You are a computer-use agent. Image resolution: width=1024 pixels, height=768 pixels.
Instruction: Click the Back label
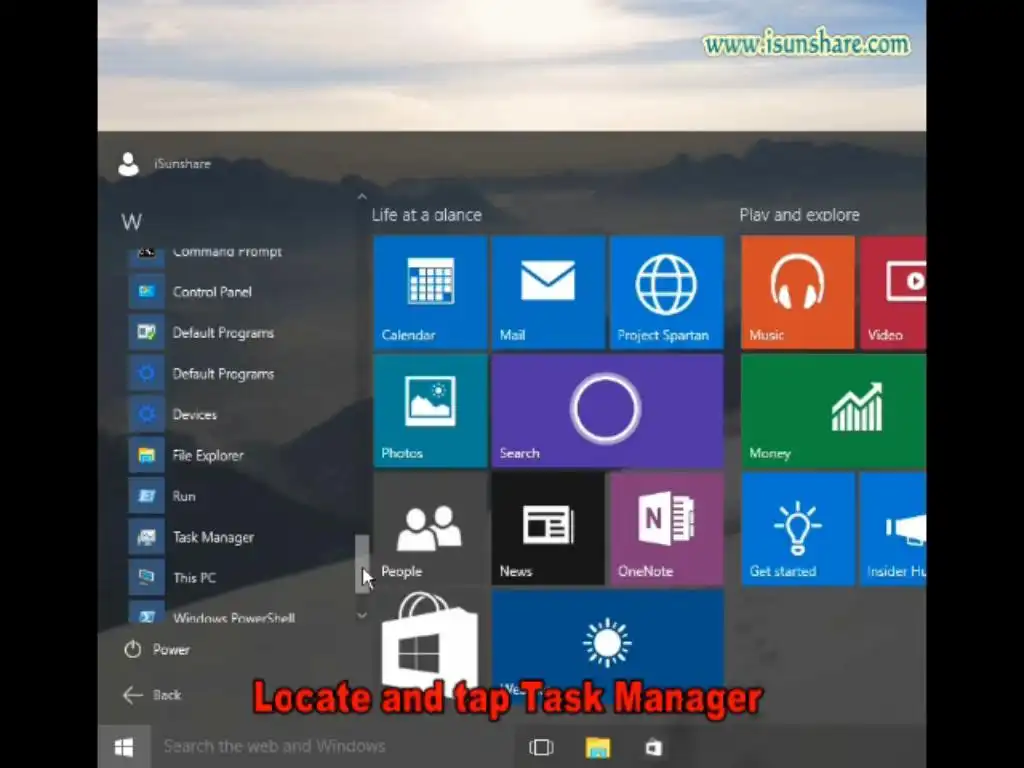167,695
